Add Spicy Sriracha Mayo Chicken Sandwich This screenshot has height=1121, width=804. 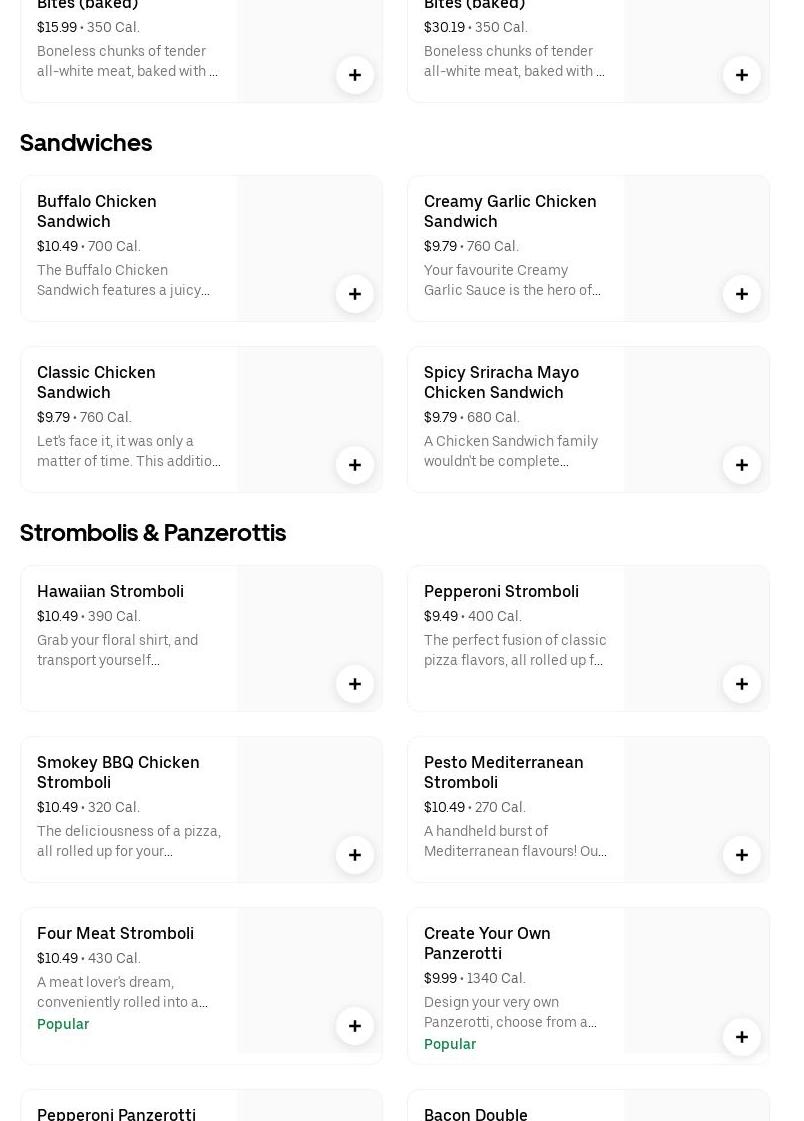point(742,465)
